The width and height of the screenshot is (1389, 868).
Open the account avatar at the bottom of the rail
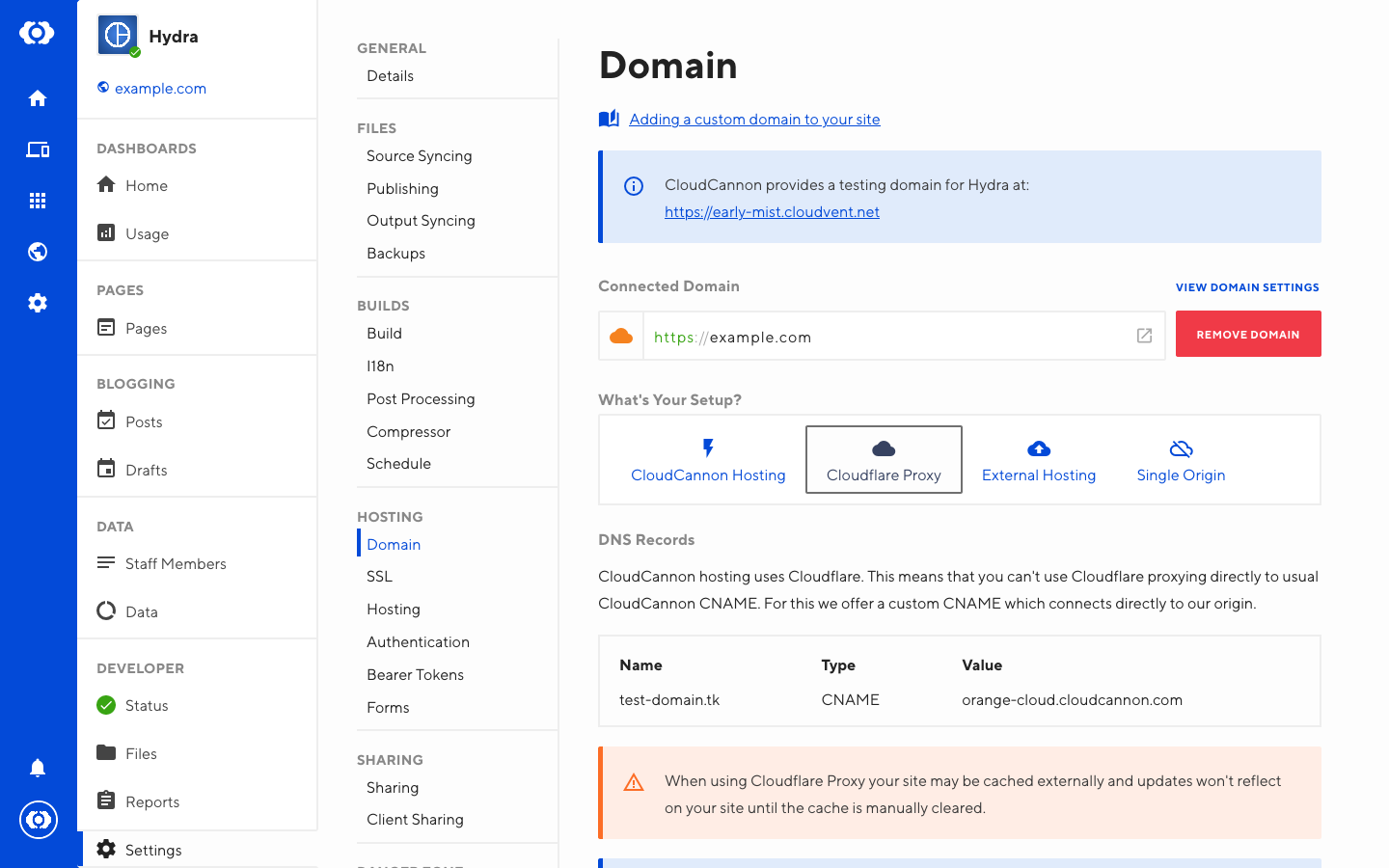[x=39, y=820]
